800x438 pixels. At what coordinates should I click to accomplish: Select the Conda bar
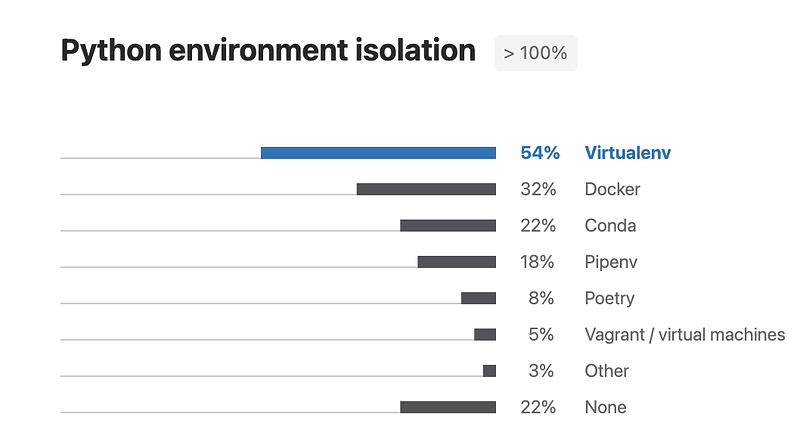[x=448, y=225]
